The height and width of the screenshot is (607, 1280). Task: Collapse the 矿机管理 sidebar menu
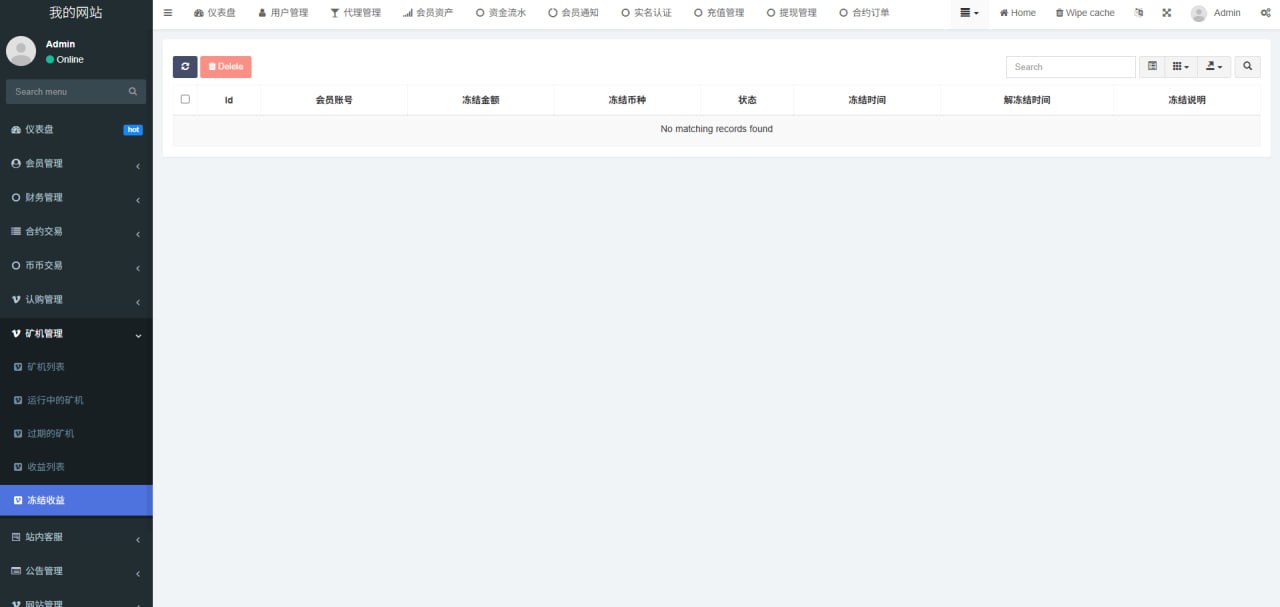click(76, 334)
